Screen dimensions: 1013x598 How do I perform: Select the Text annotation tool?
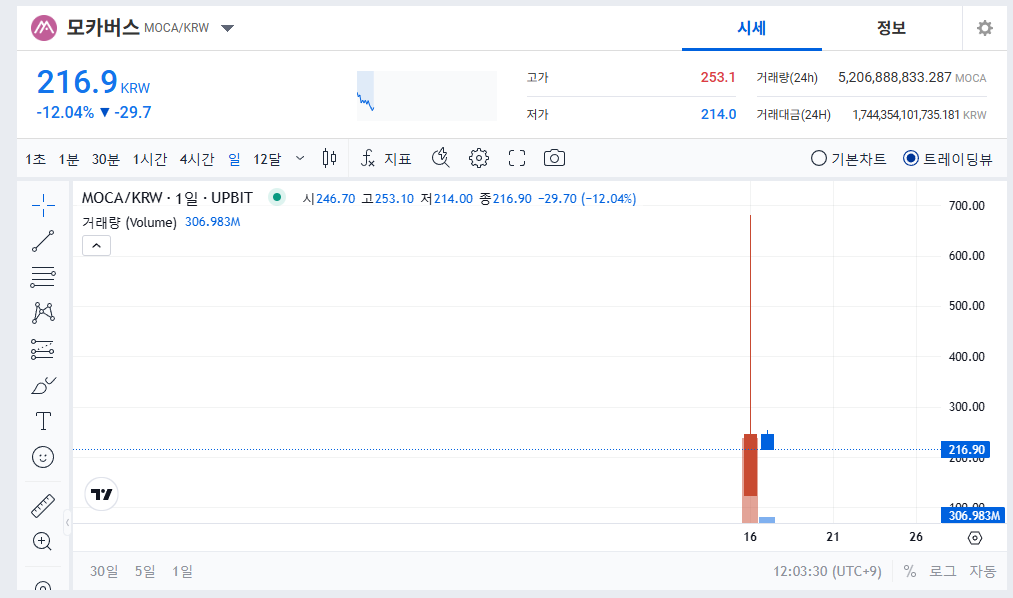[43, 421]
